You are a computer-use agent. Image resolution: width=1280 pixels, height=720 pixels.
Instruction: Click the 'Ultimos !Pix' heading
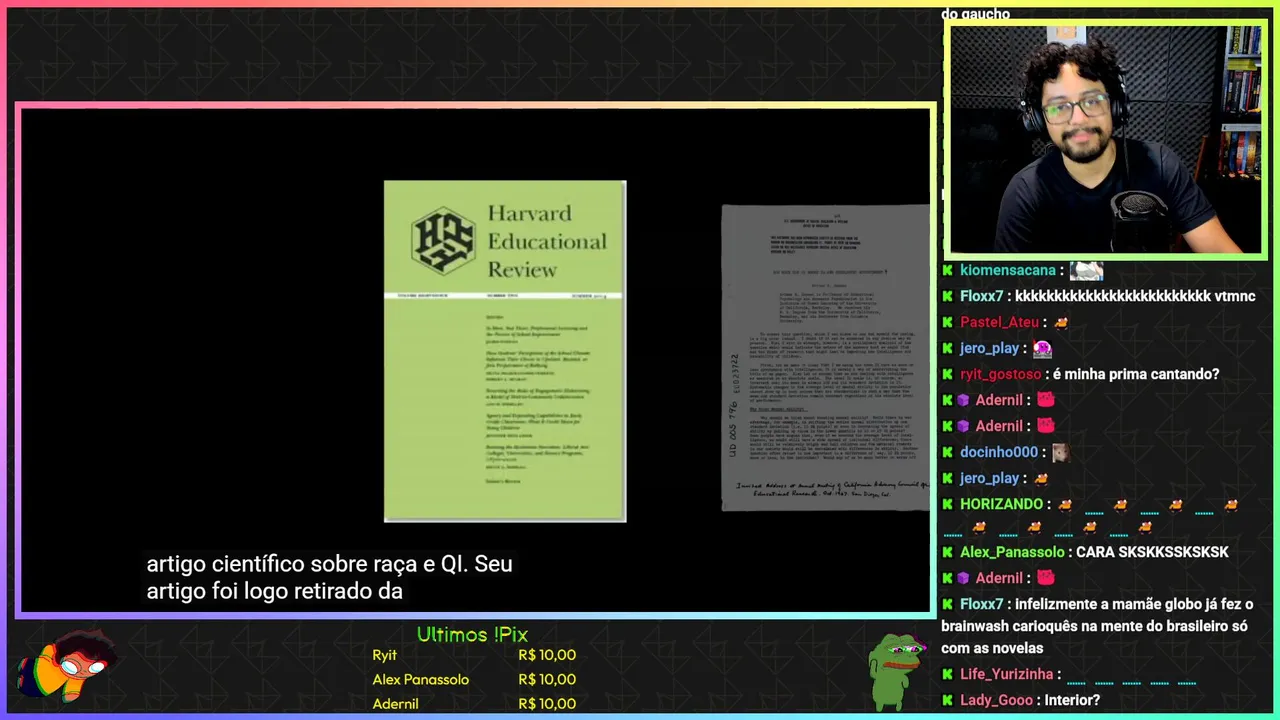point(472,634)
